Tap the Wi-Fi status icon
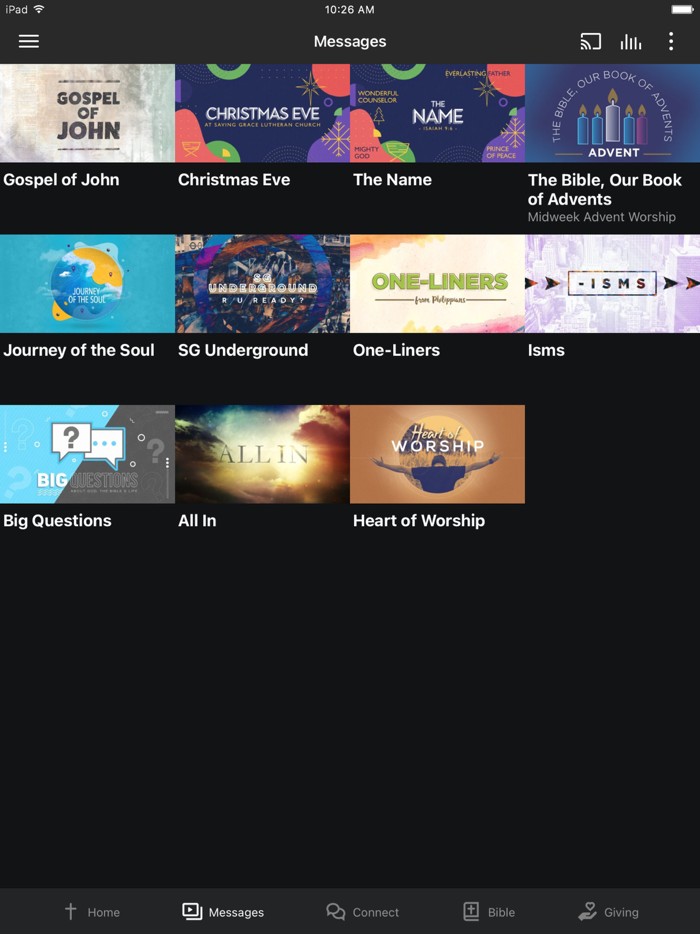Screen dimensions: 700x934 [39, 9]
